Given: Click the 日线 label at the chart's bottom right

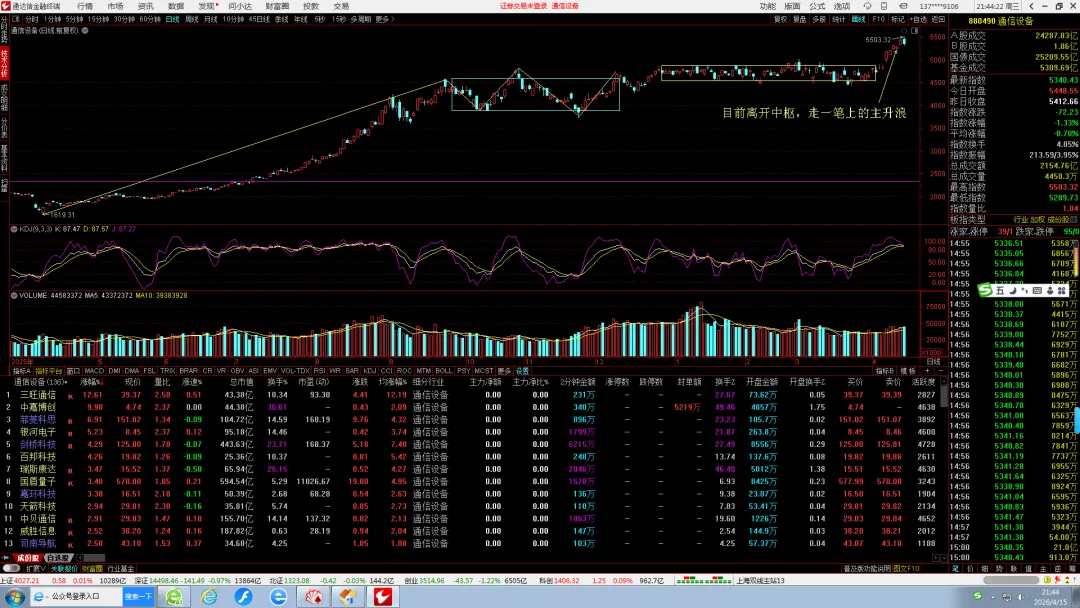Looking at the screenshot, I should (x=933, y=361).
